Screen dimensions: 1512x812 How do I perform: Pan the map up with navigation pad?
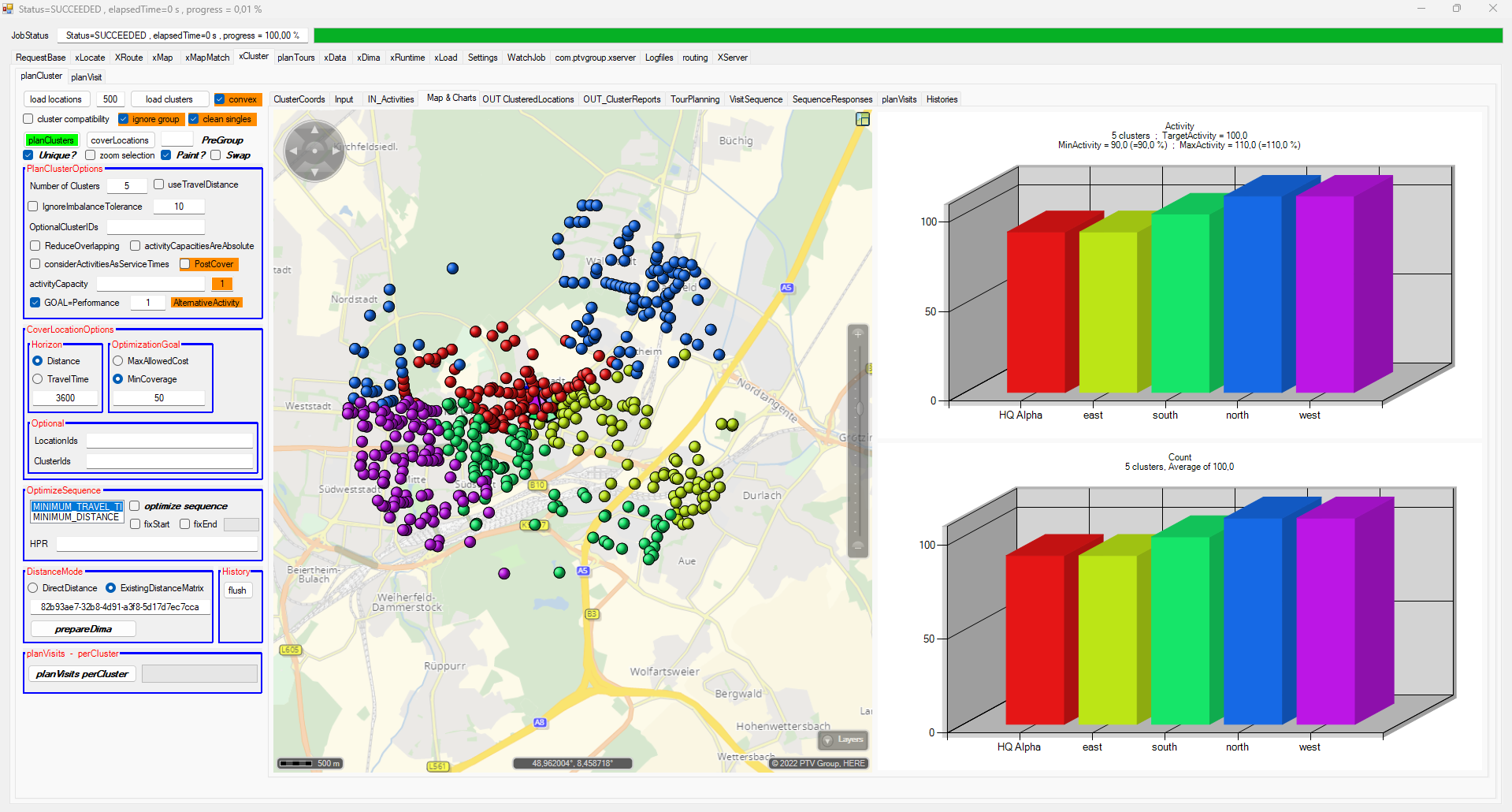tap(314, 129)
